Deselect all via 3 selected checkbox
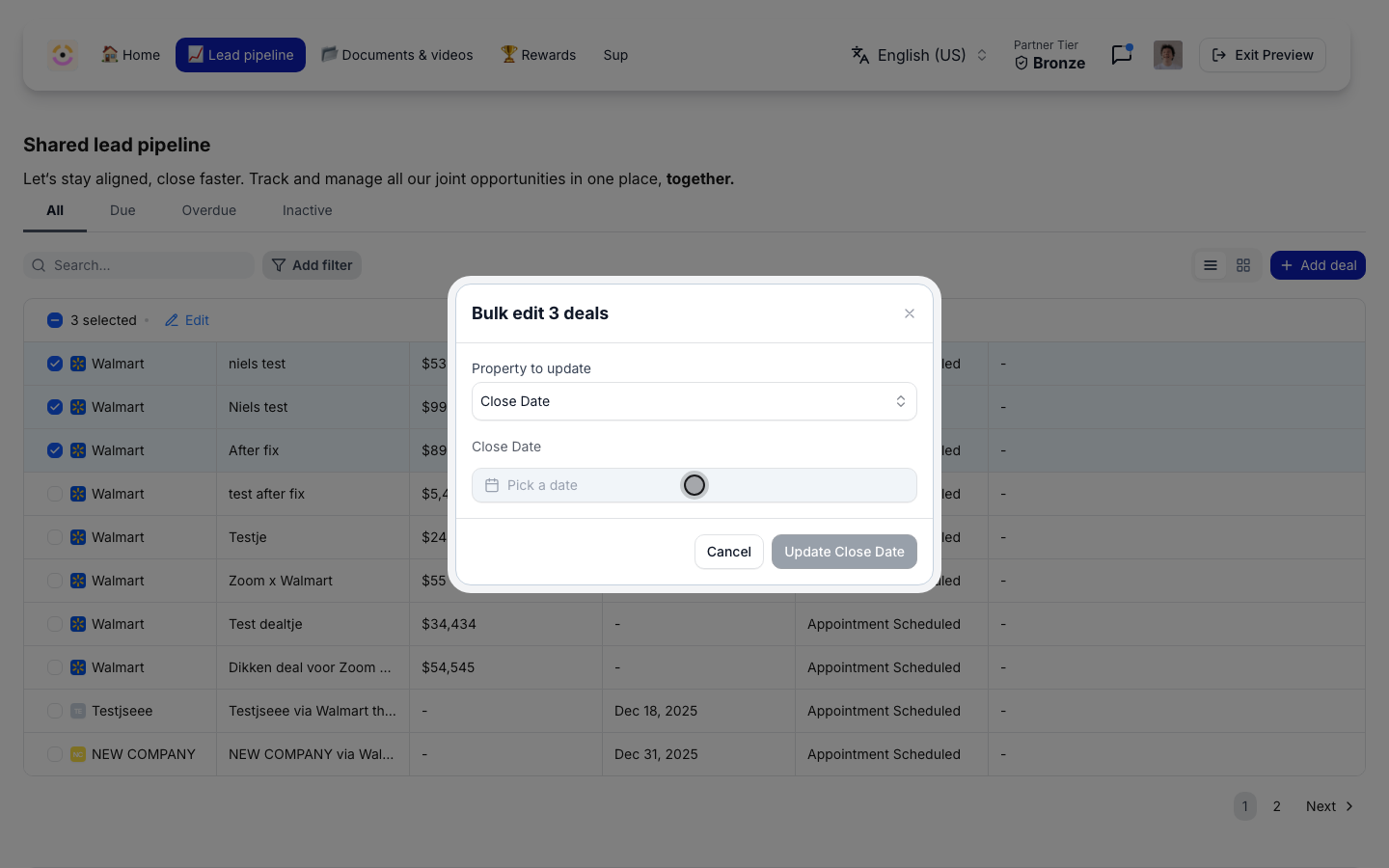1389x868 pixels. pyautogui.click(x=55, y=320)
